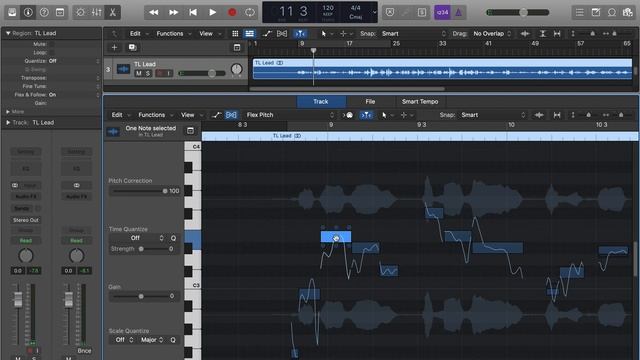Expand the Track TL Lead disclosure triangle
The width and height of the screenshot is (640, 360).
[8, 122]
